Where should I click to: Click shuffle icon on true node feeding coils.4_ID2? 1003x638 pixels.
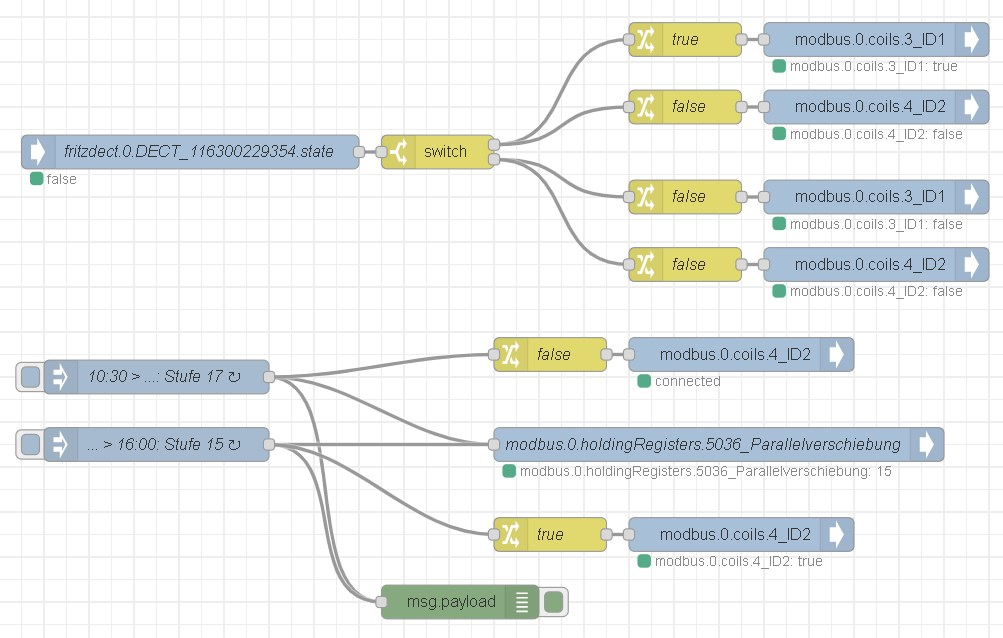[511, 534]
